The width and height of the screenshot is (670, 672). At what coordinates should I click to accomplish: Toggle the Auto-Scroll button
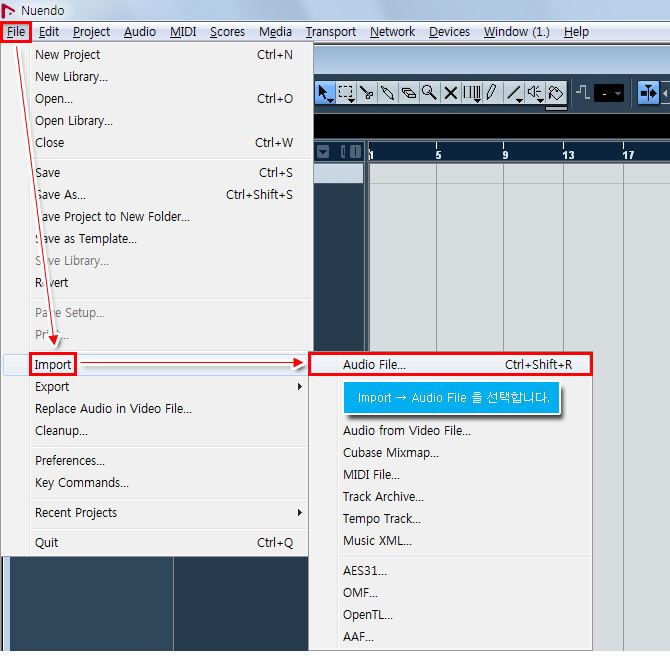click(x=648, y=93)
